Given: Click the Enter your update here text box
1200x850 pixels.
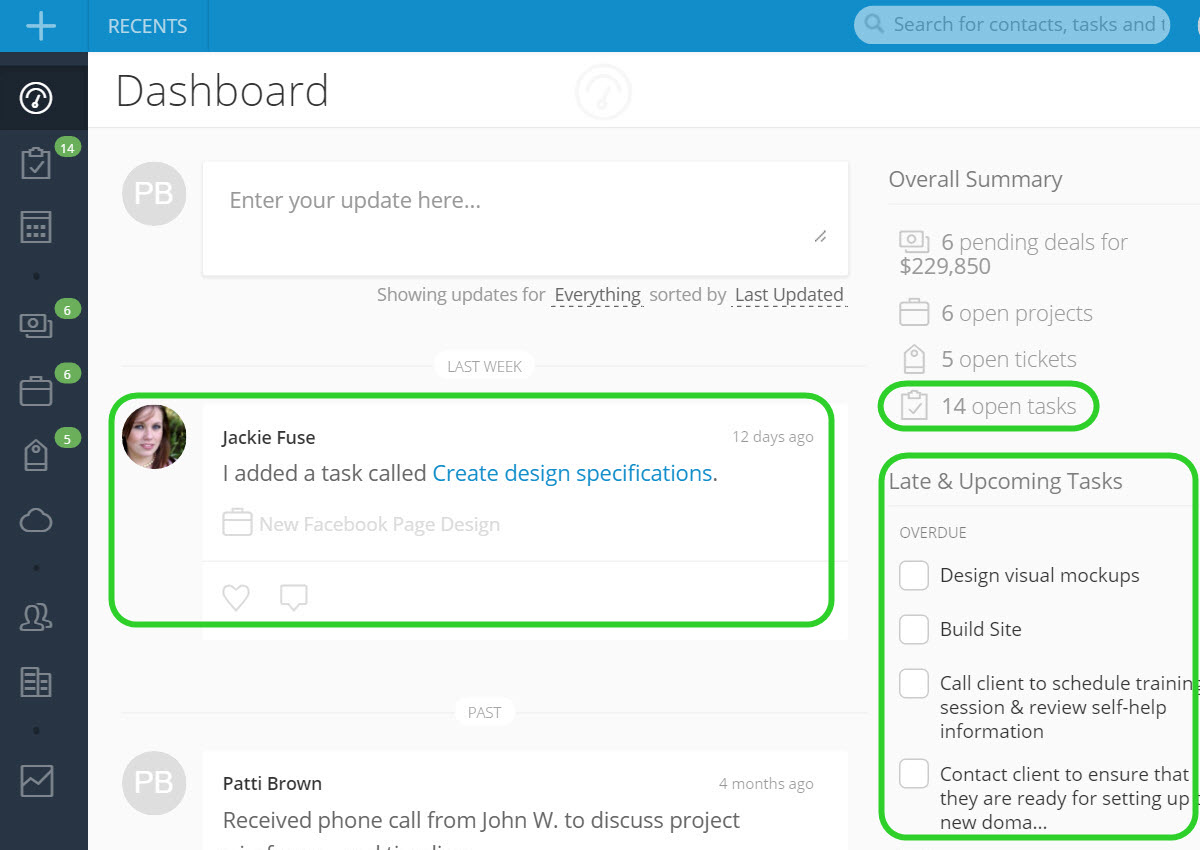Looking at the screenshot, I should pos(525,219).
